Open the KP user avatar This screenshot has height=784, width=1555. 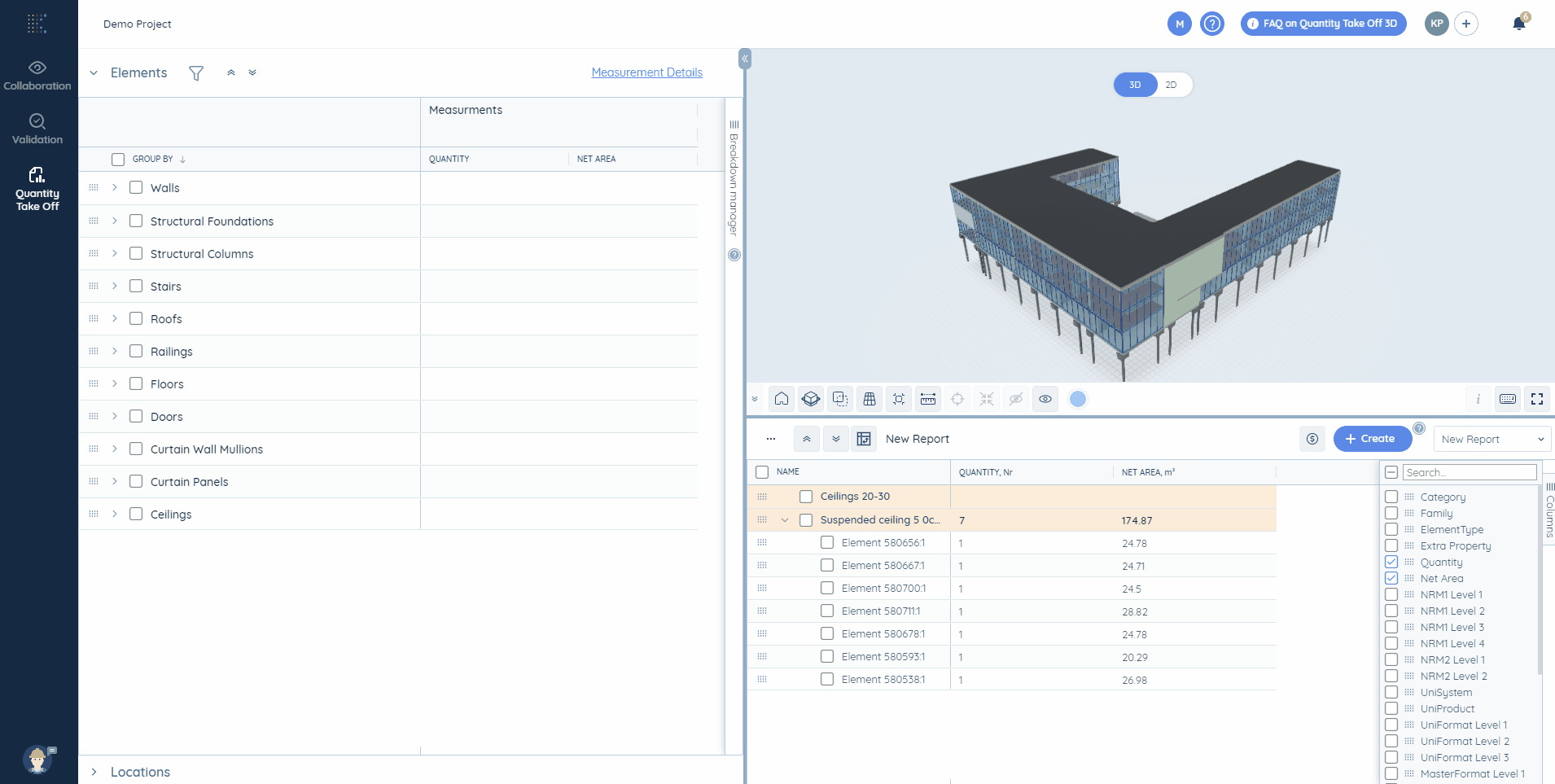[x=1437, y=24]
